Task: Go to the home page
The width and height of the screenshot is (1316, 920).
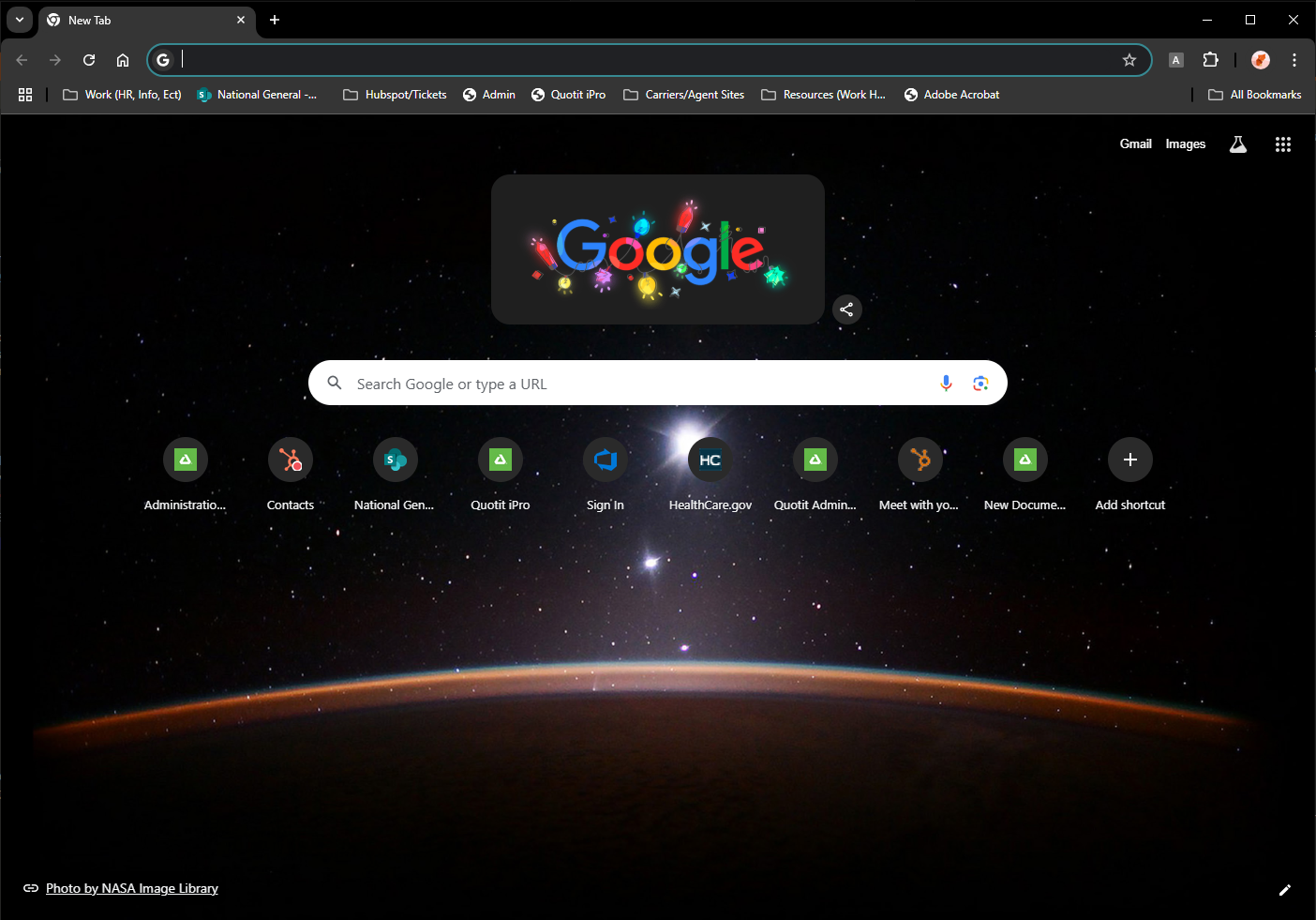Action: click(123, 60)
